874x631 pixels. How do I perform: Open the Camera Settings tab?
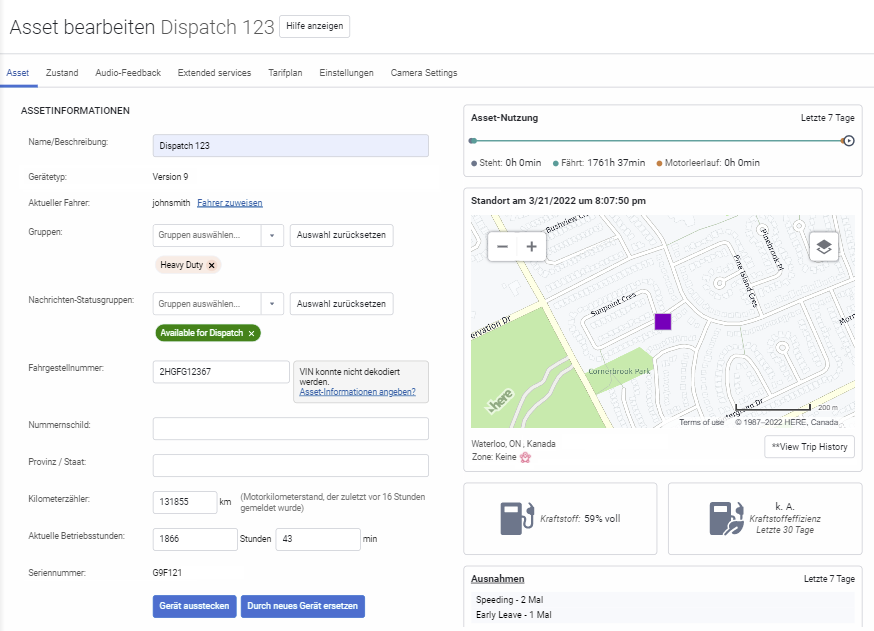tap(424, 73)
